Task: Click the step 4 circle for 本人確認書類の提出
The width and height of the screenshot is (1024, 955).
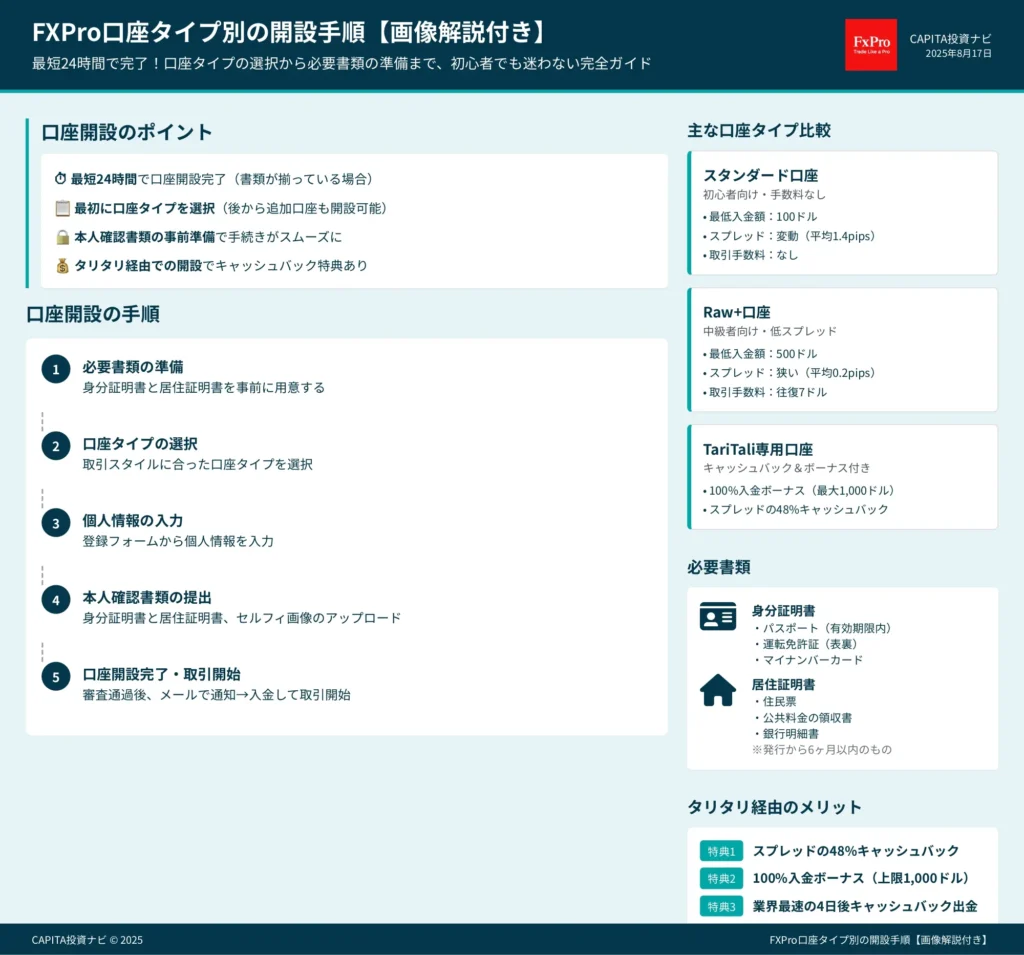Action: (56, 600)
